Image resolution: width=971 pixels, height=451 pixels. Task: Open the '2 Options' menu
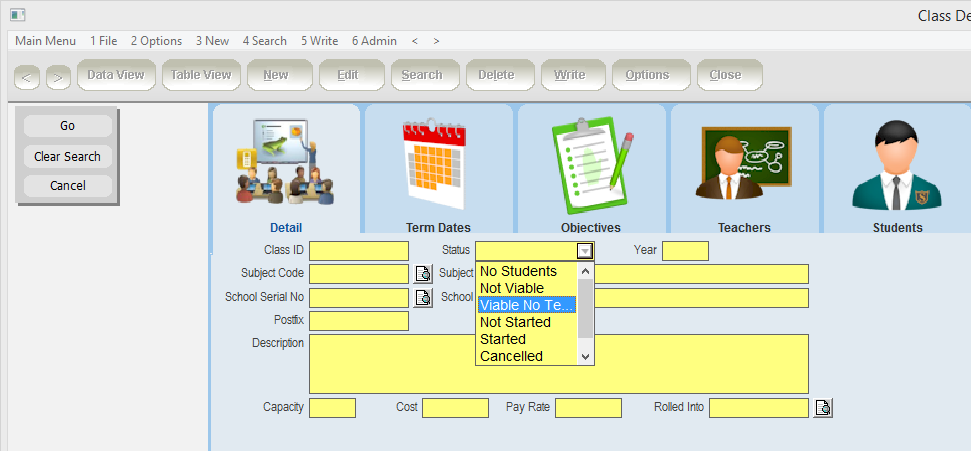coord(156,41)
